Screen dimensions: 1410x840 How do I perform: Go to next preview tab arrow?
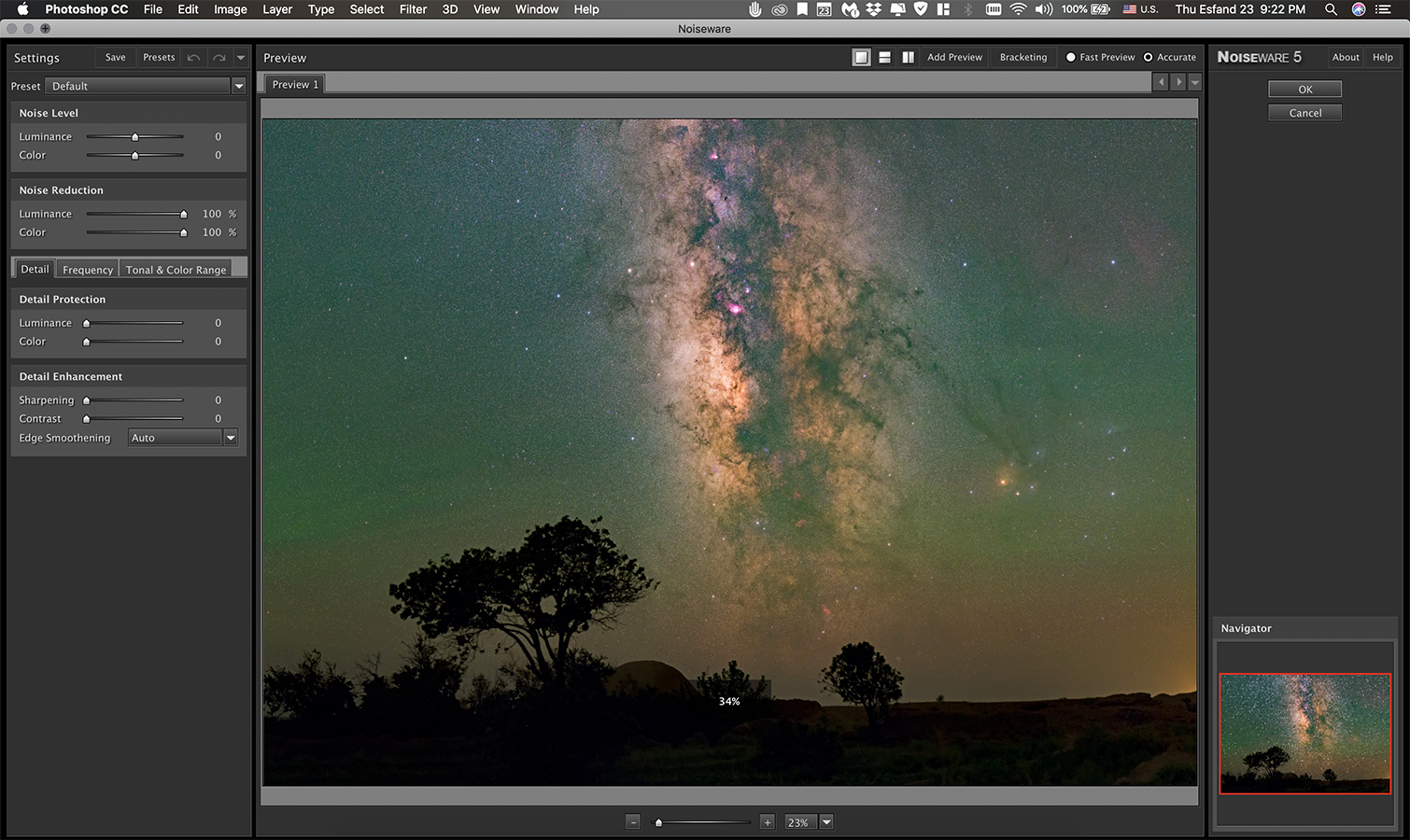[1178, 83]
